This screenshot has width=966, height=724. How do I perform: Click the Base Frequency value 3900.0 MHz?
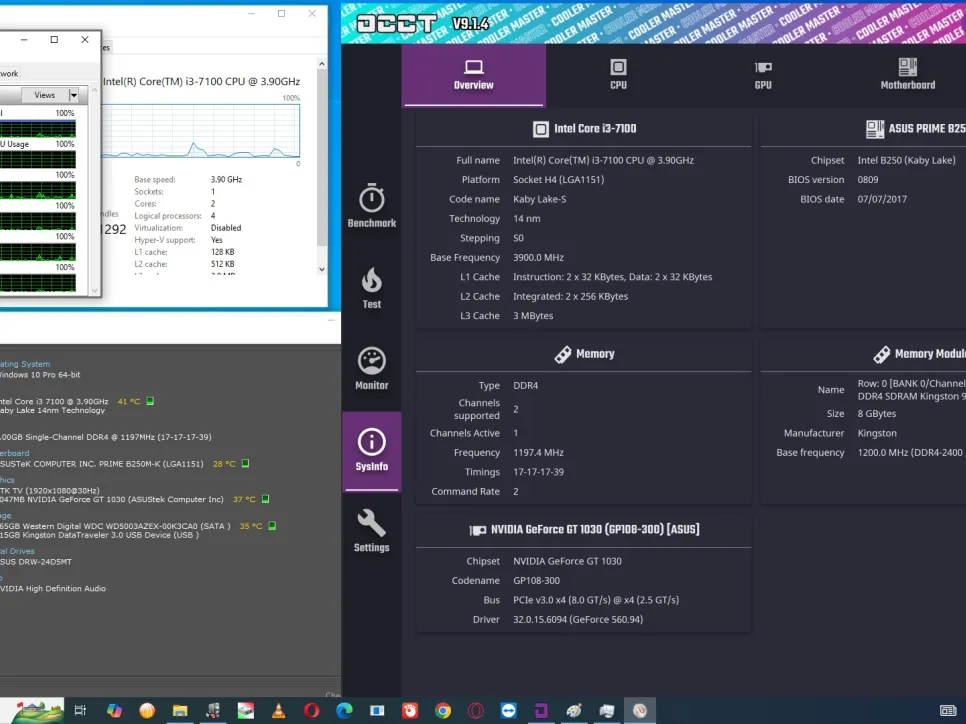click(x=538, y=258)
